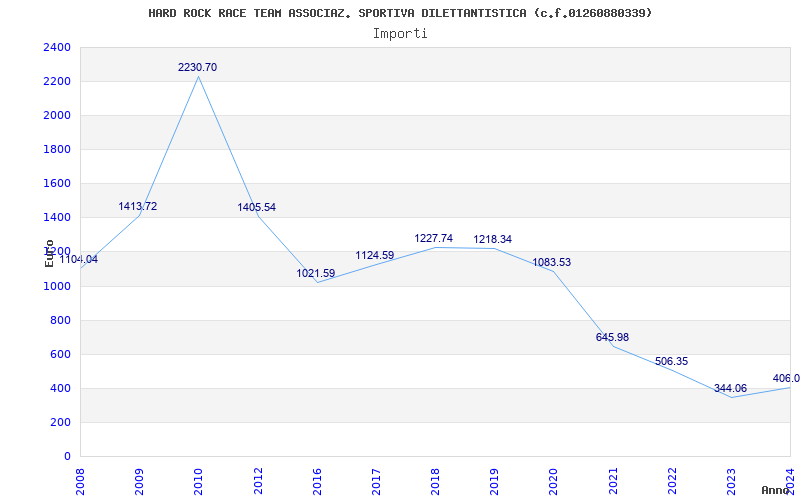
Task: Click the 2008 x-axis tick label
Action: (x=81, y=481)
